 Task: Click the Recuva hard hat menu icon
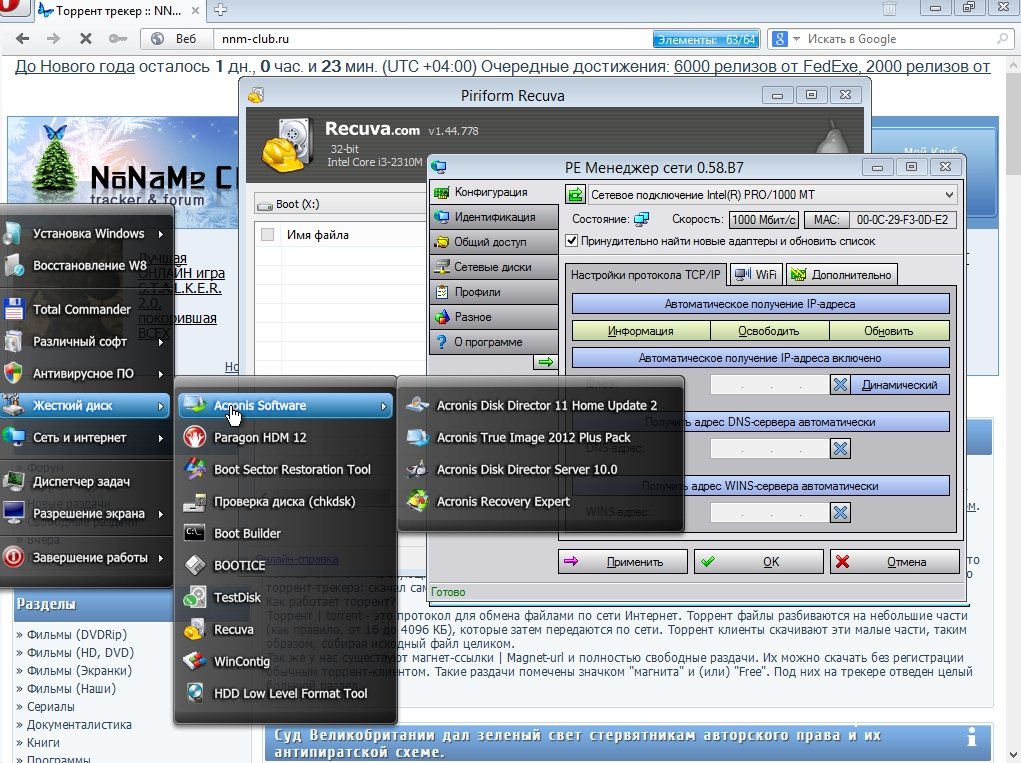click(x=195, y=630)
